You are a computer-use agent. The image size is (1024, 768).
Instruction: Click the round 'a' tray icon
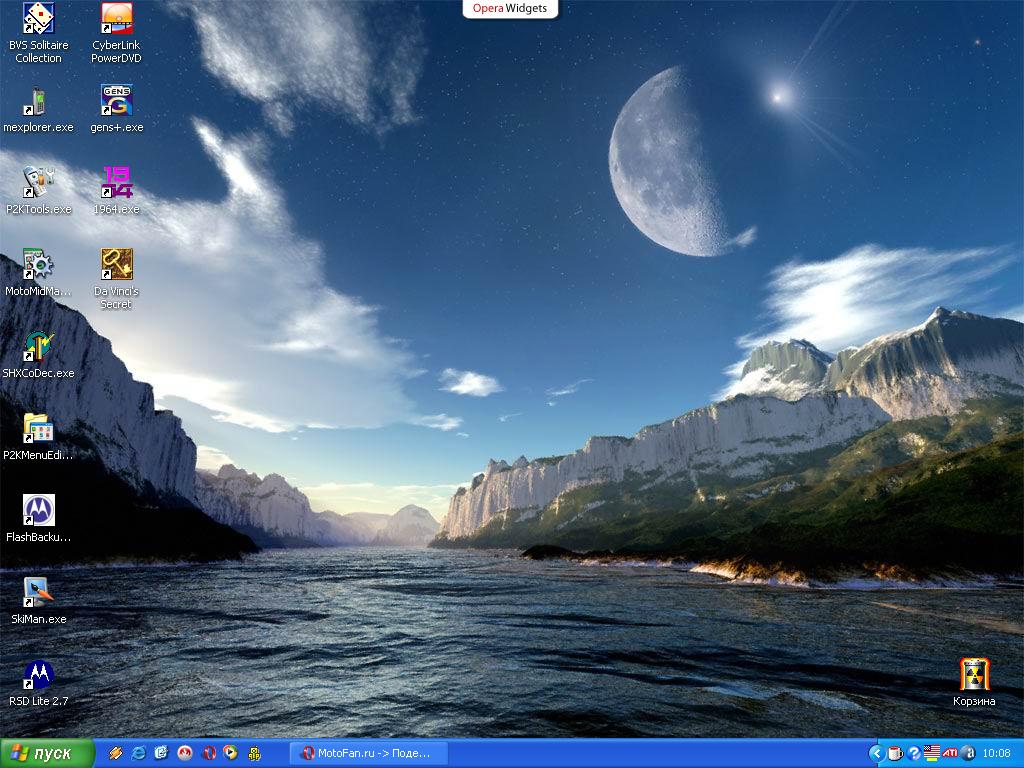[x=968, y=754]
